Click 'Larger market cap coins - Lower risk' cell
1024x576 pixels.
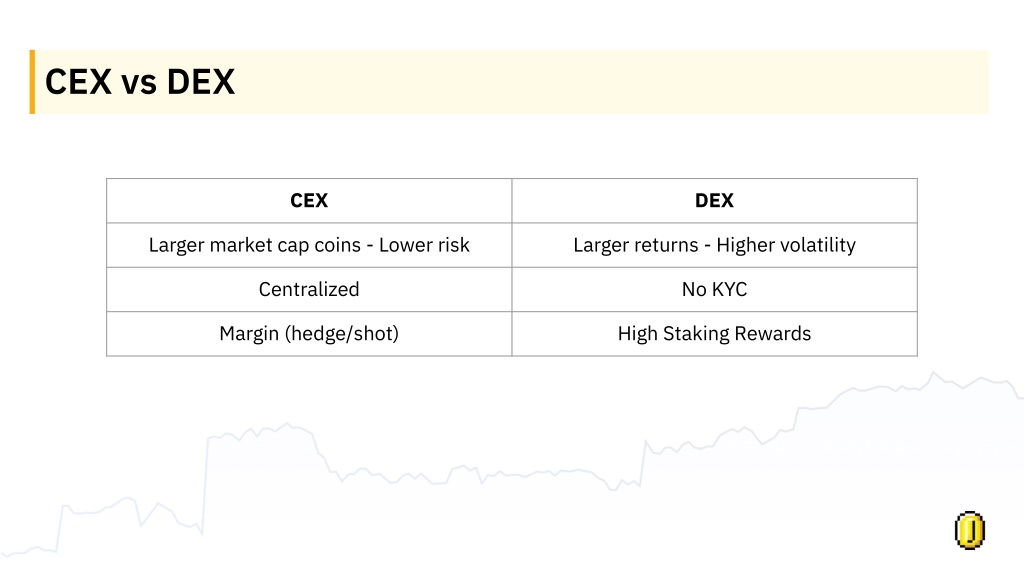click(309, 245)
